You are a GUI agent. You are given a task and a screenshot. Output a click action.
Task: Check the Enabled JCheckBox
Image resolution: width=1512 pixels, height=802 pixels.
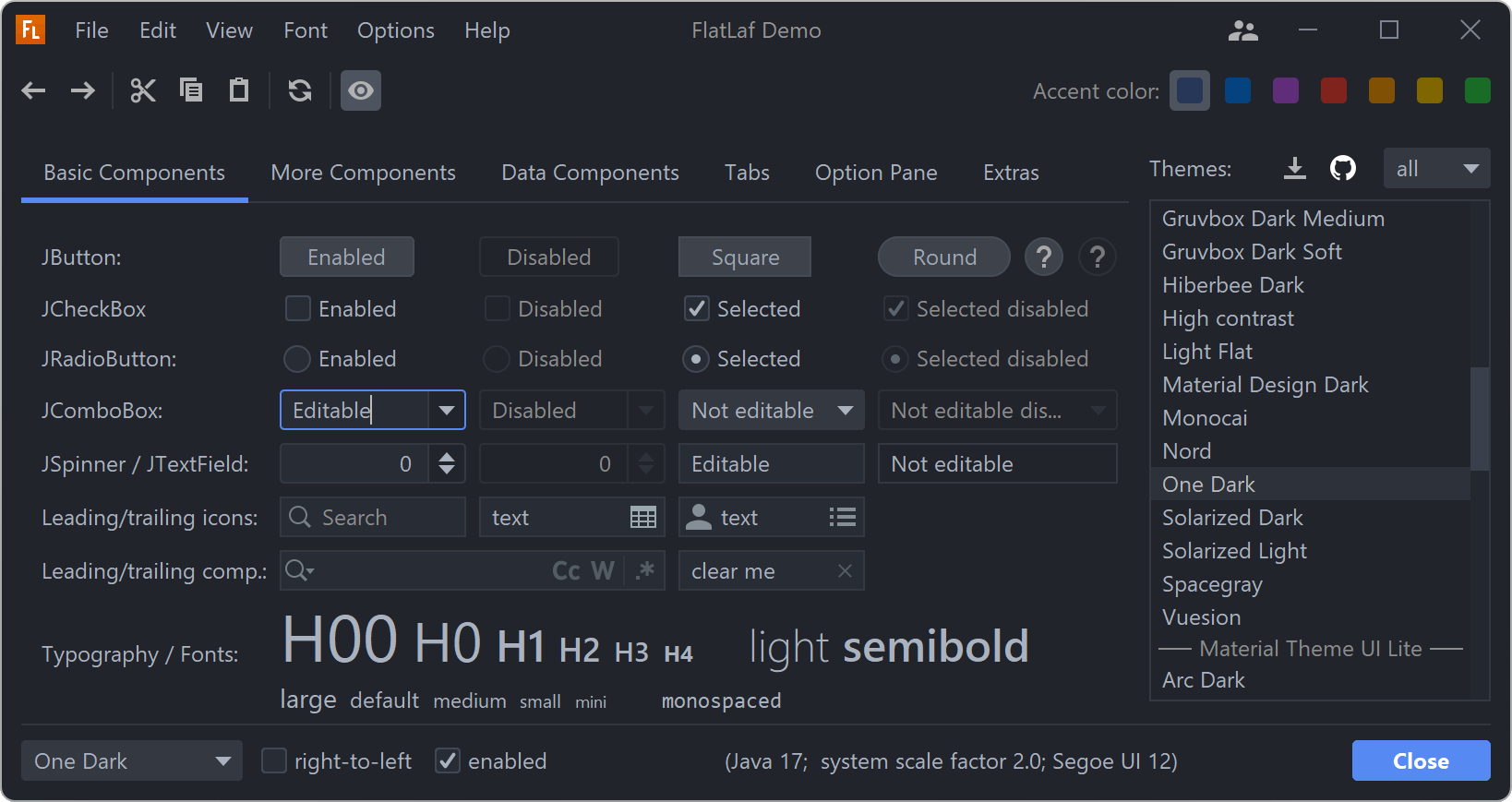click(298, 308)
